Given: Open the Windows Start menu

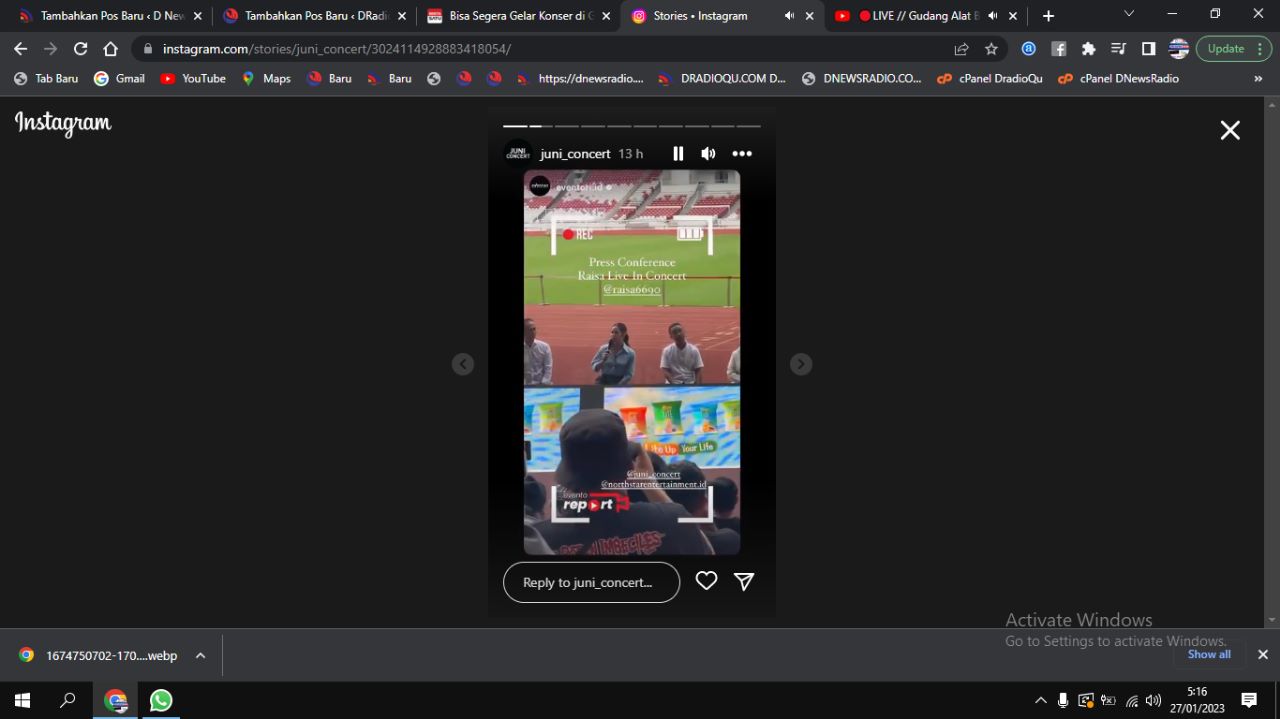Looking at the screenshot, I should (22, 700).
